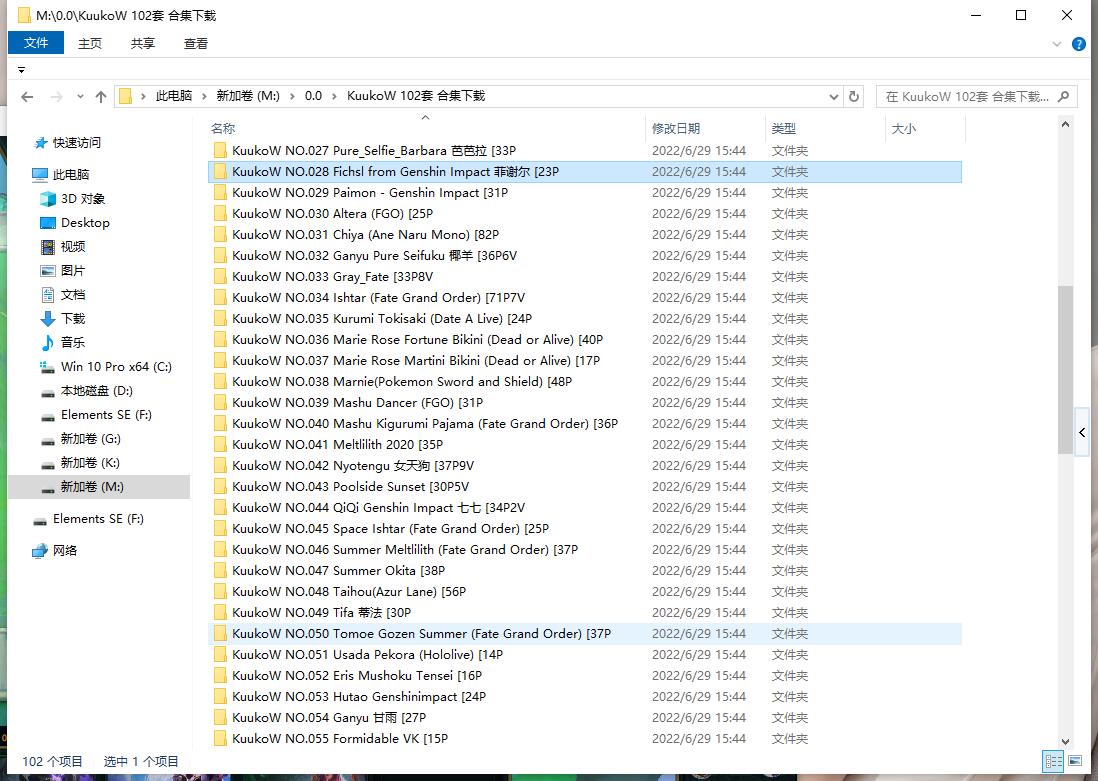Click the search magnifier icon

[1063, 97]
